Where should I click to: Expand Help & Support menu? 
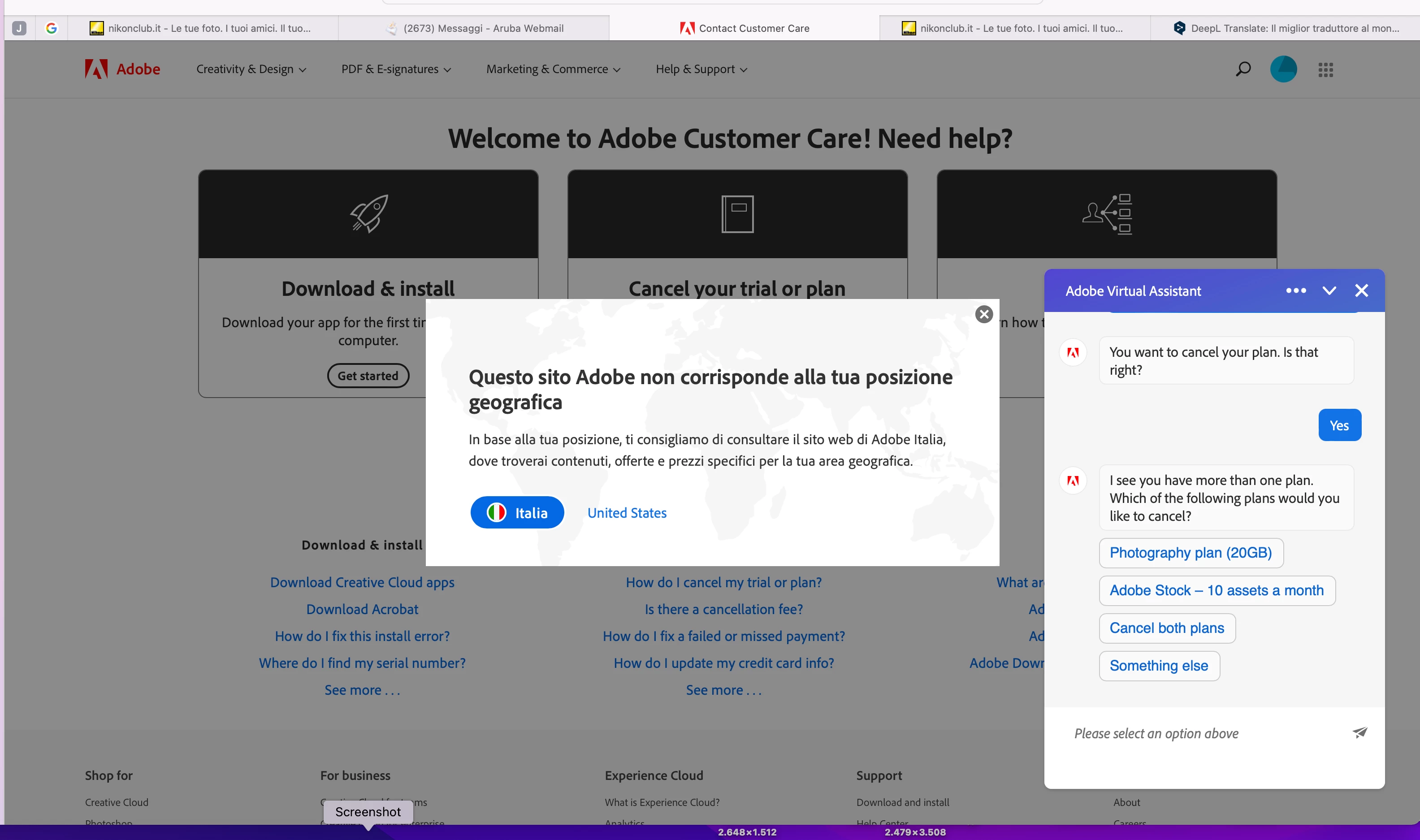[701, 69]
